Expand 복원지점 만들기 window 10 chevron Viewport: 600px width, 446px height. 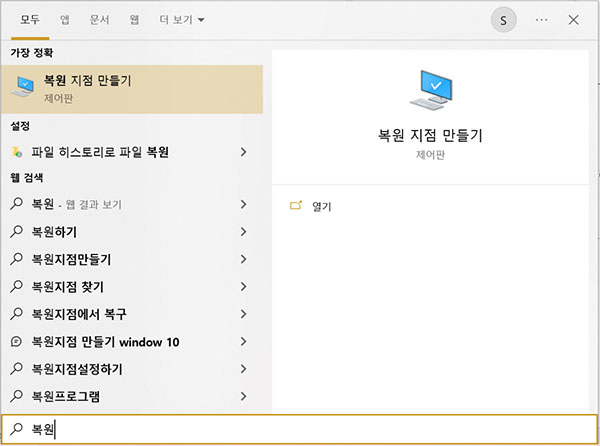click(x=243, y=342)
